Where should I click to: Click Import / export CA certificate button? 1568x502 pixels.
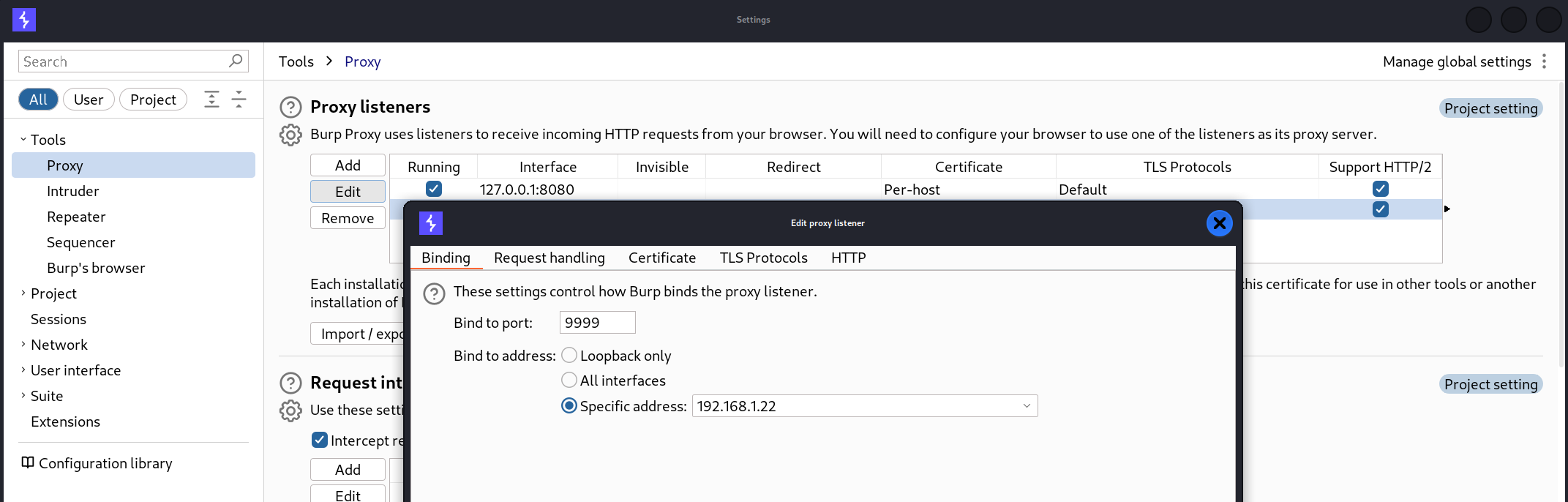pyautogui.click(x=357, y=334)
